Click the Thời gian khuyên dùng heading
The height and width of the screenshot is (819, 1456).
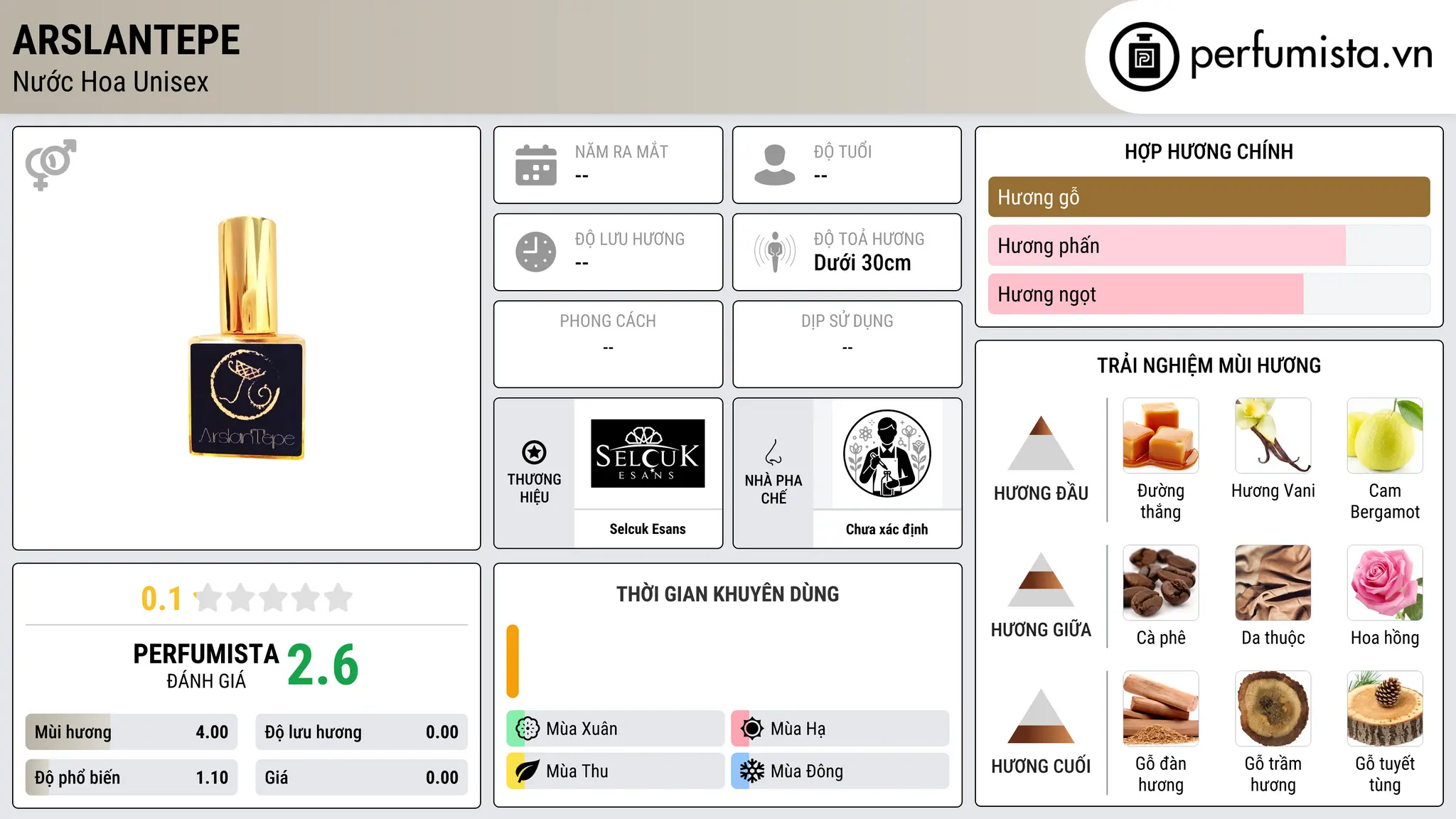pyautogui.click(x=728, y=594)
